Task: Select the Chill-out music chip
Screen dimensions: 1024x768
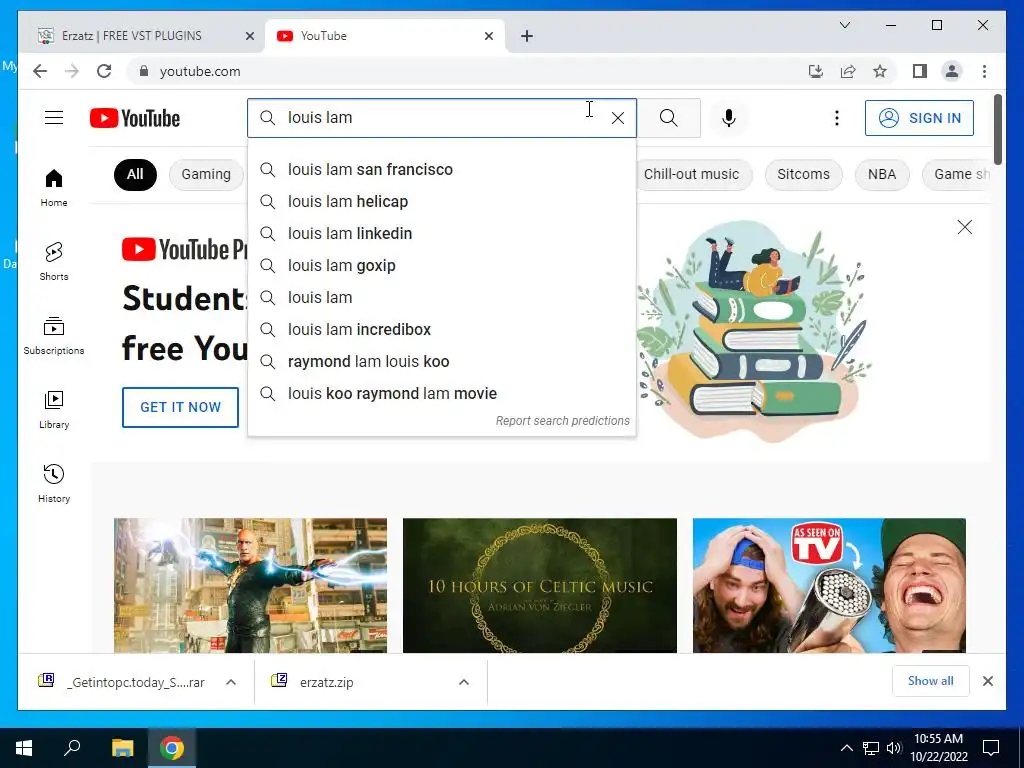Action: (x=692, y=174)
